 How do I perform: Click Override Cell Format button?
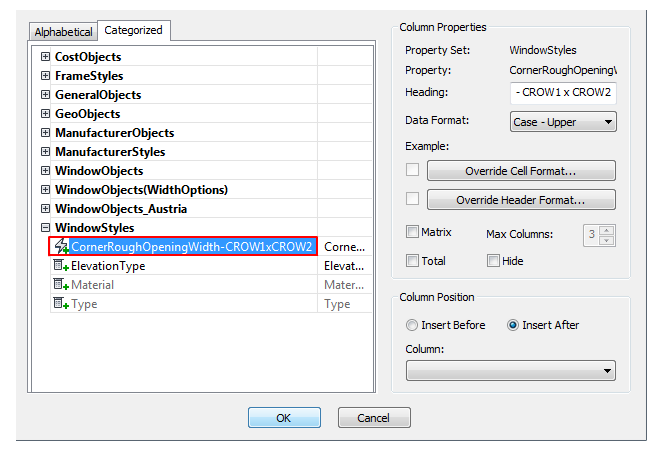coord(521,170)
